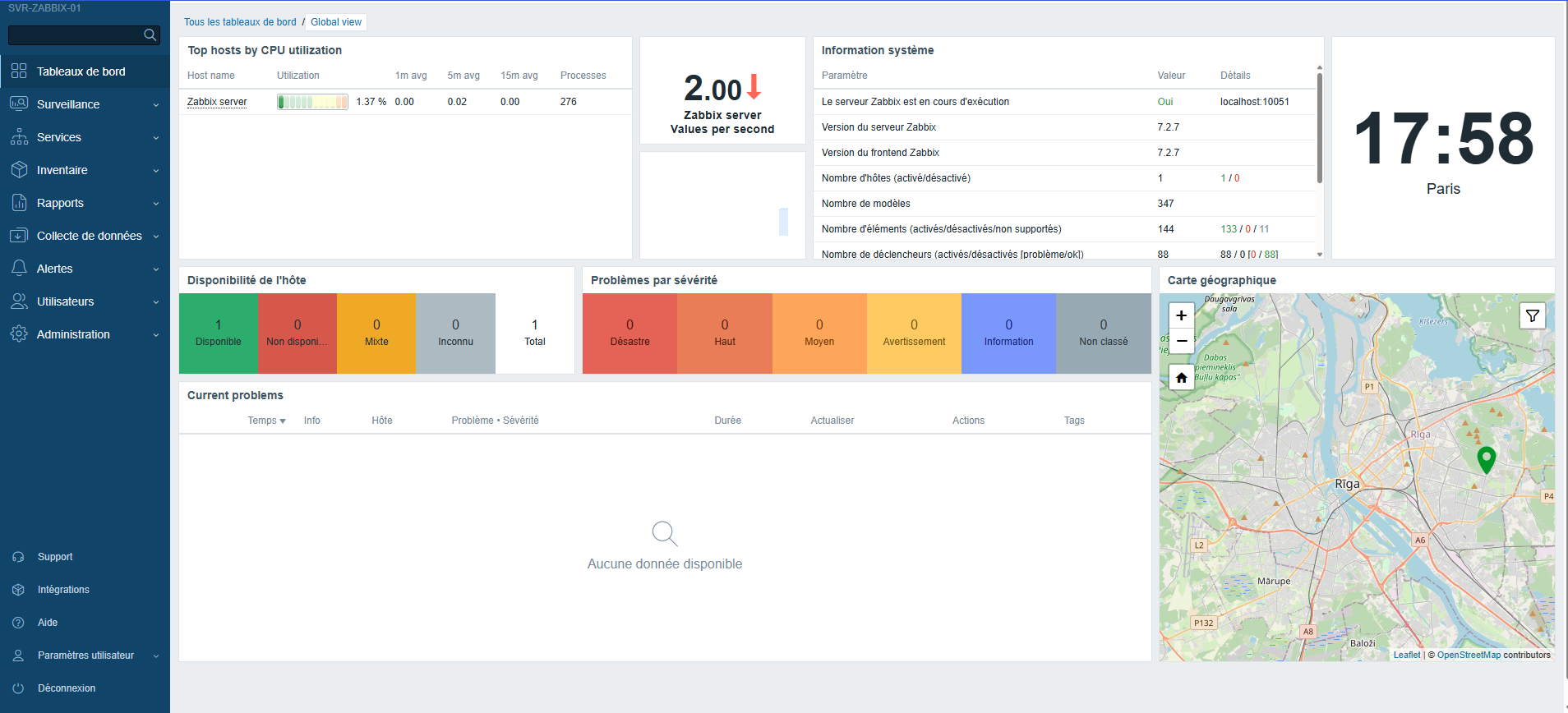The image size is (1568, 713).
Task: Open the map severity filter funnel icon
Action: pos(1533,315)
